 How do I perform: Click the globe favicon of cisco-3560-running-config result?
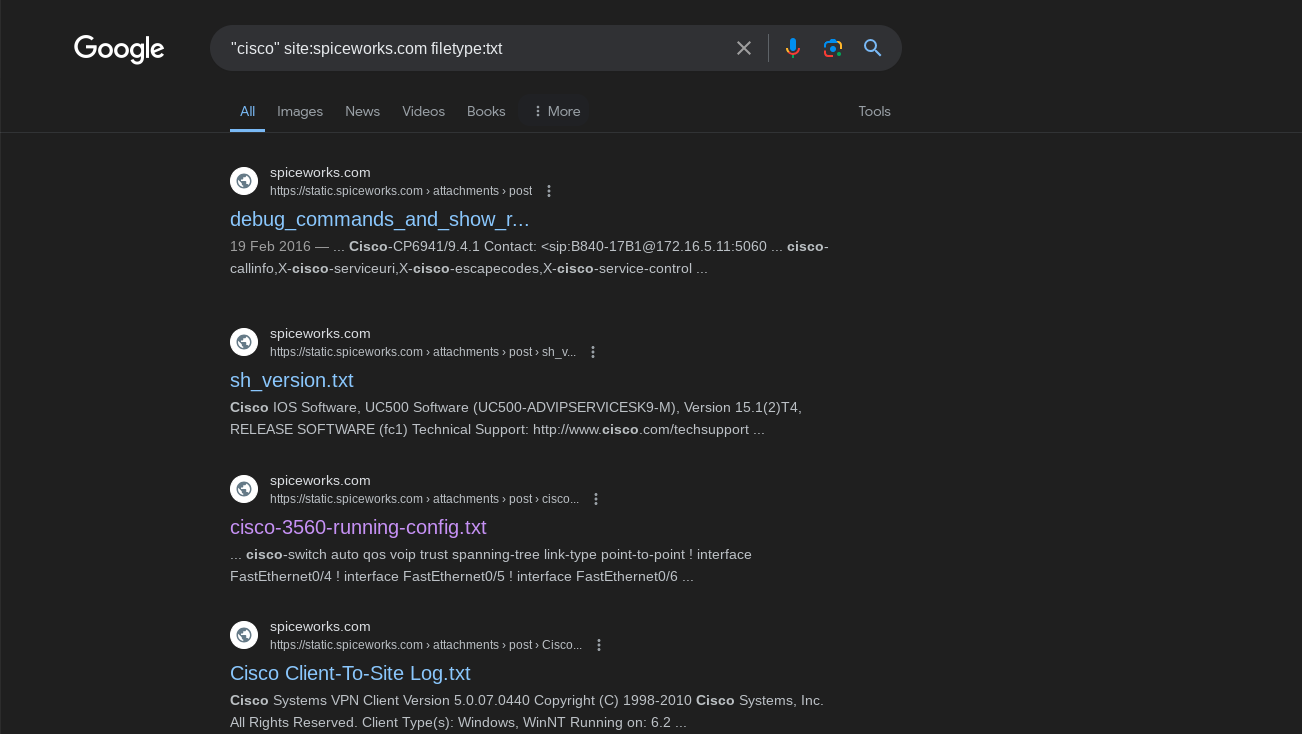pos(244,489)
